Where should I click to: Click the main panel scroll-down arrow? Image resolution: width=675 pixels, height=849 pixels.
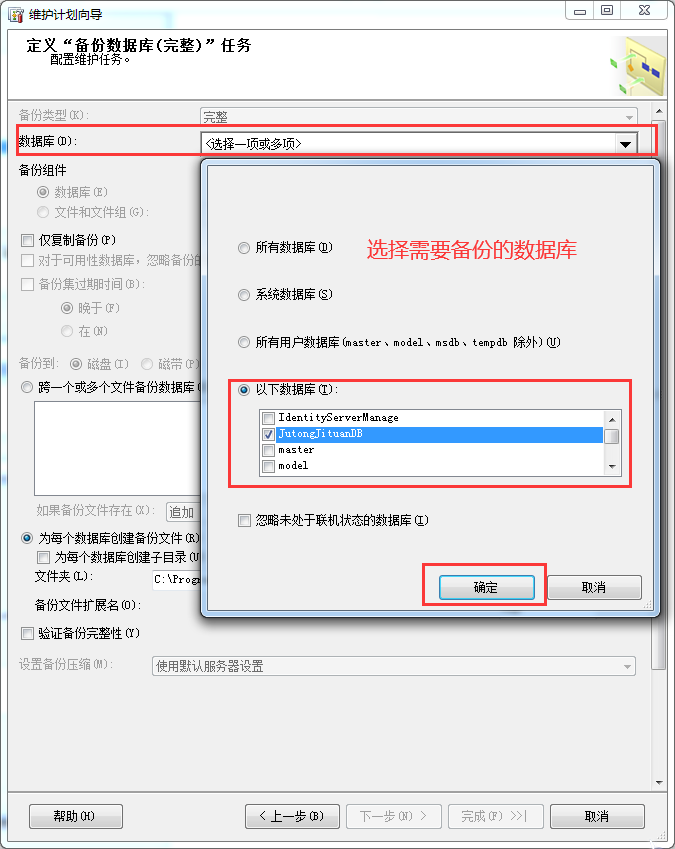pyautogui.click(x=659, y=782)
